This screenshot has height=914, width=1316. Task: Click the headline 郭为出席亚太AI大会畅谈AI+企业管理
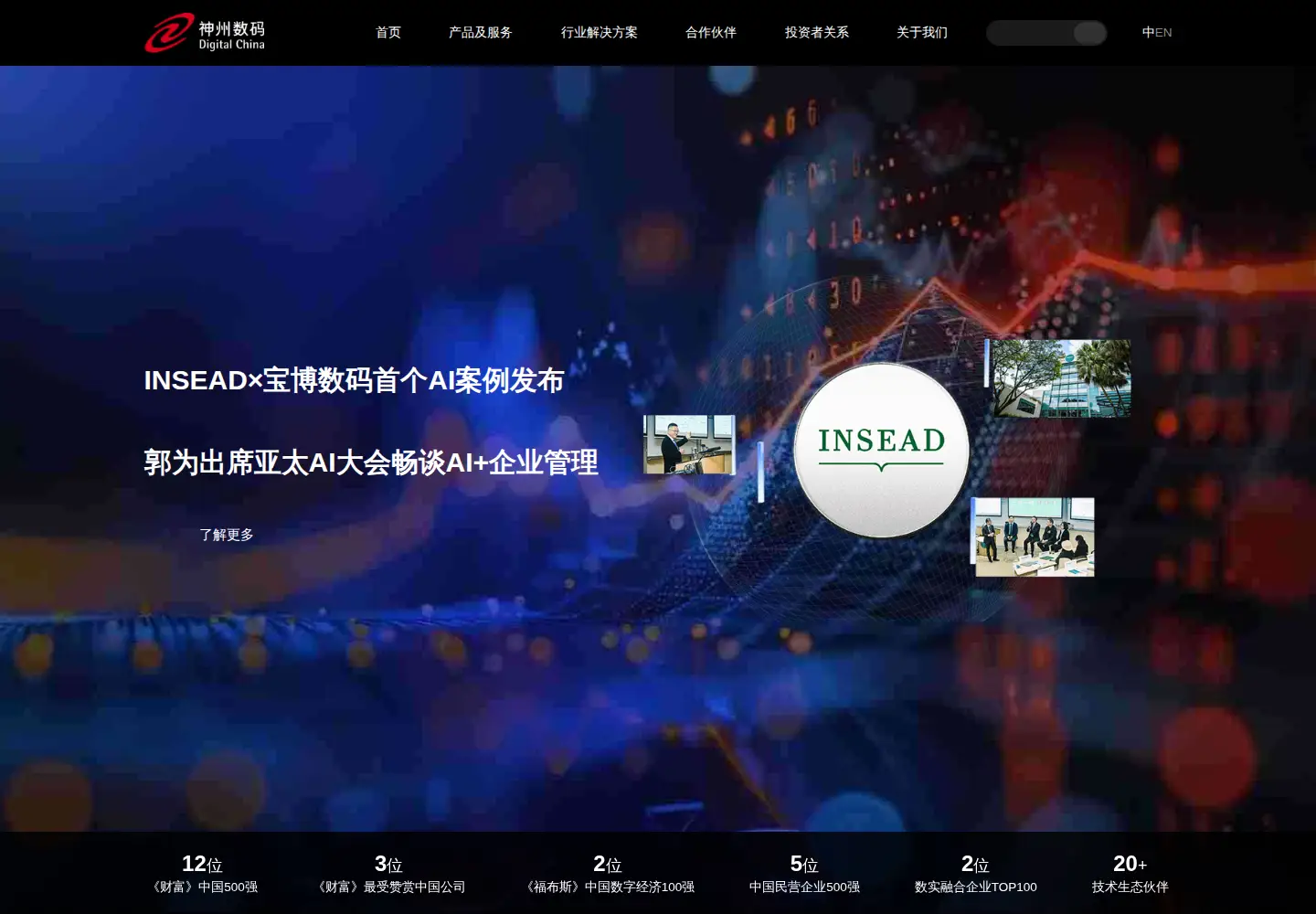click(x=371, y=462)
